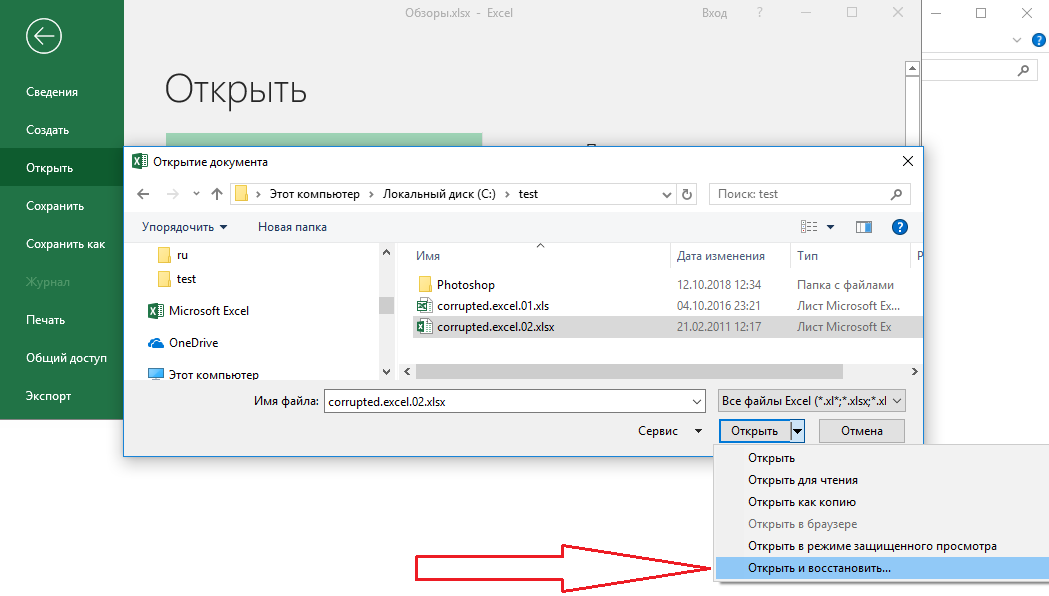Choose Открыть для чтения menu item
This screenshot has width=1049, height=596.
[x=803, y=480]
